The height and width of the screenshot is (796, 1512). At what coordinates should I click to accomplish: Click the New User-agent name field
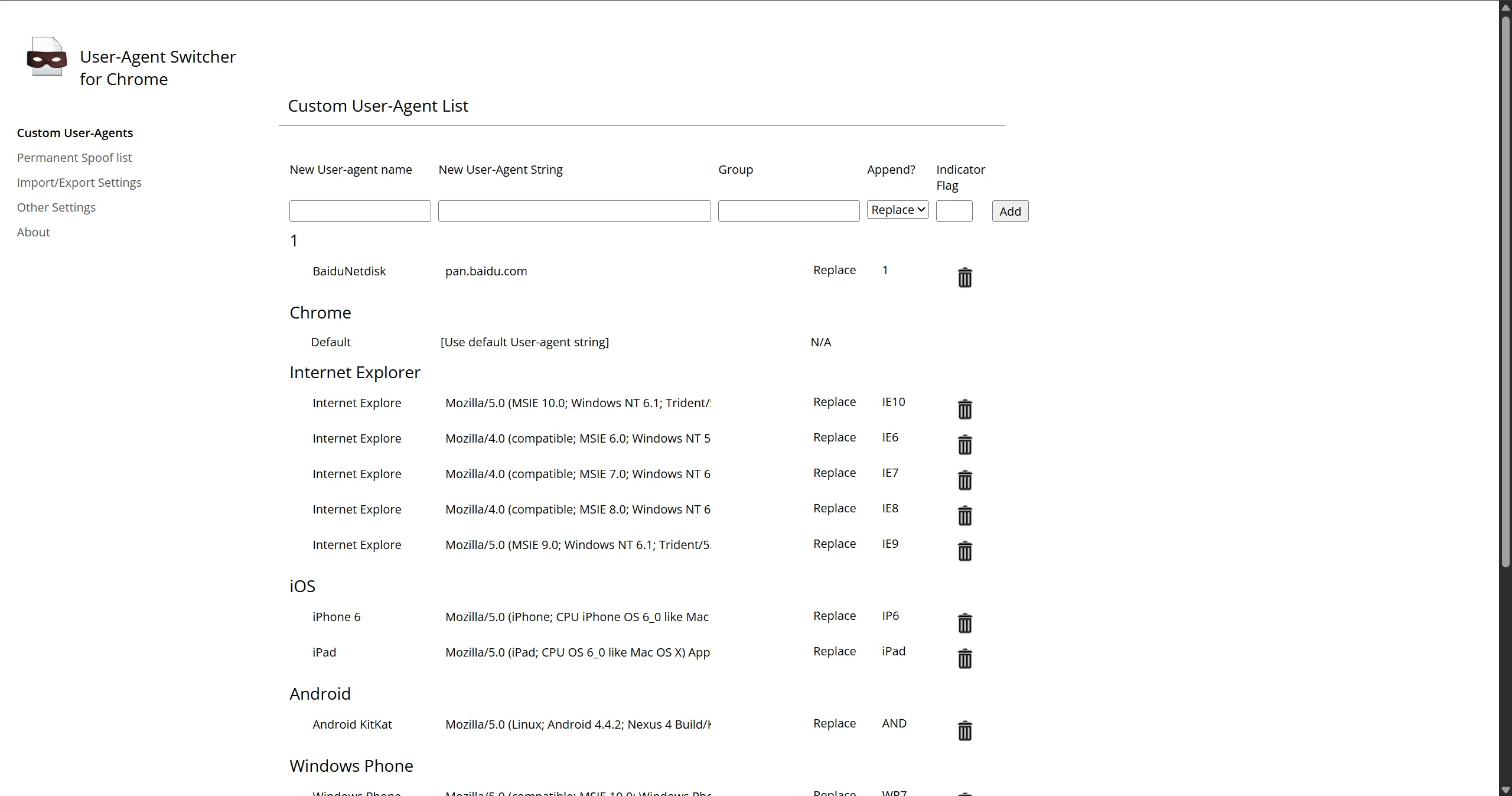(360, 211)
